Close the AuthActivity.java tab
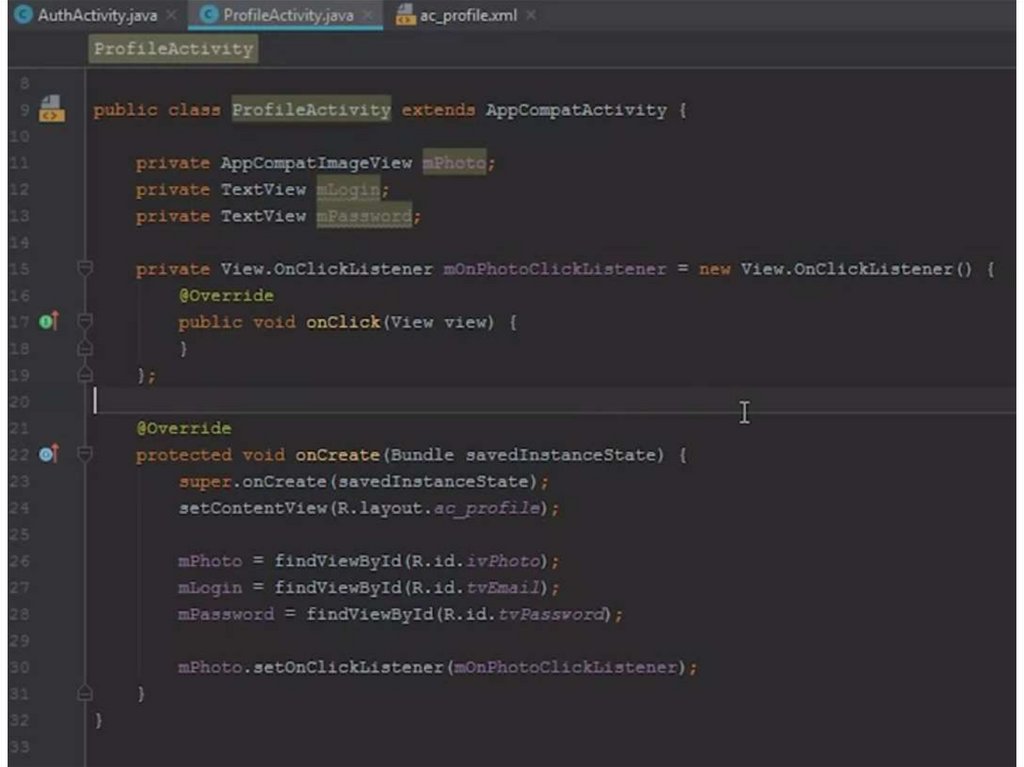 click(x=171, y=16)
